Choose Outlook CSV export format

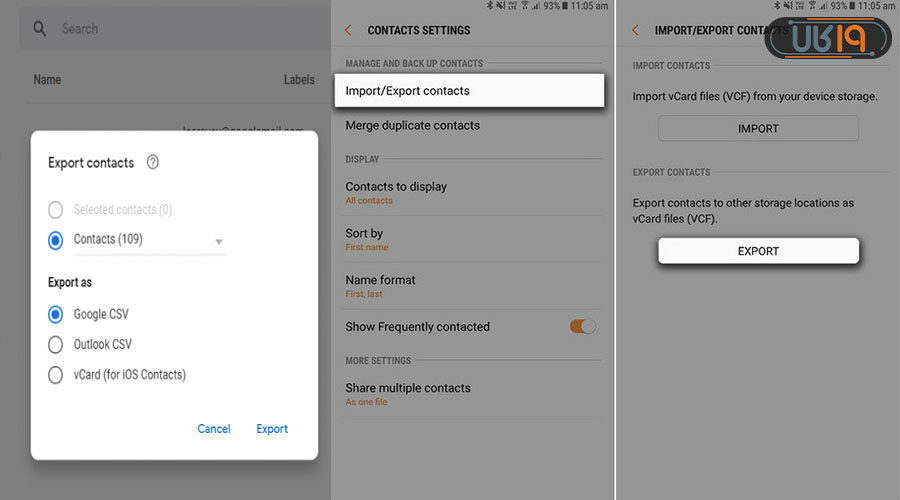56,345
